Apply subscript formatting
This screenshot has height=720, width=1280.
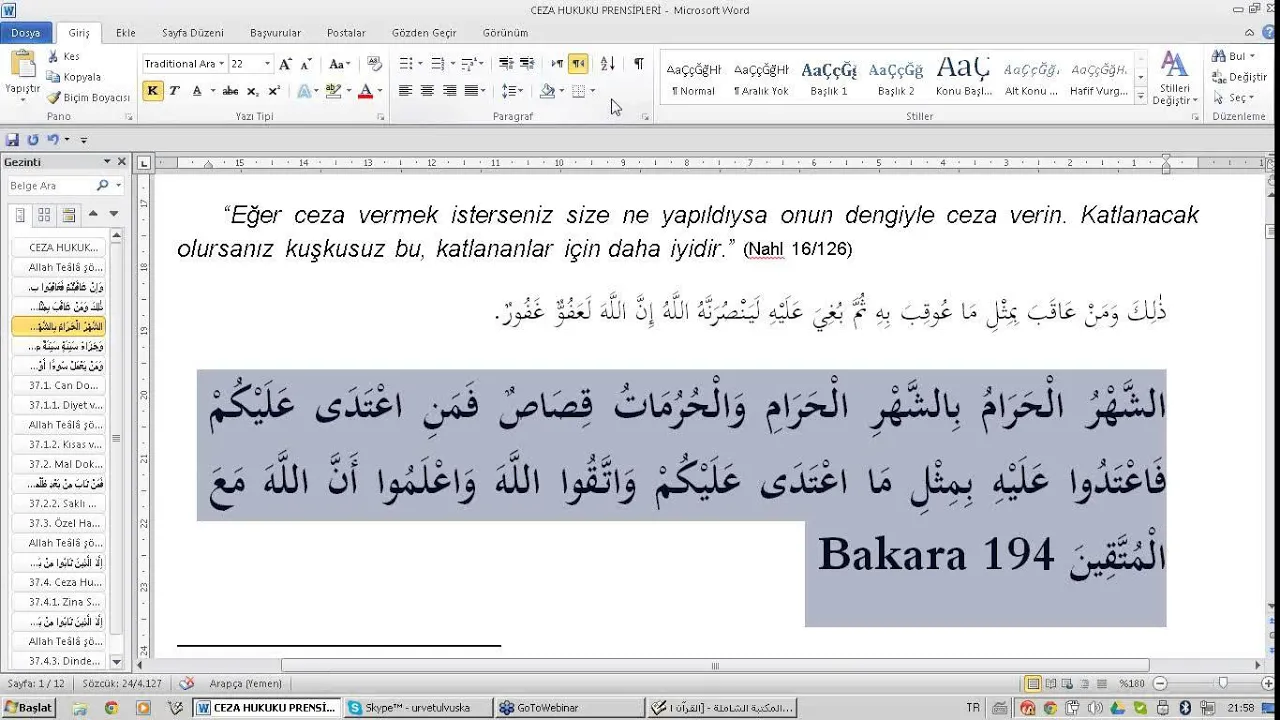coord(253,91)
